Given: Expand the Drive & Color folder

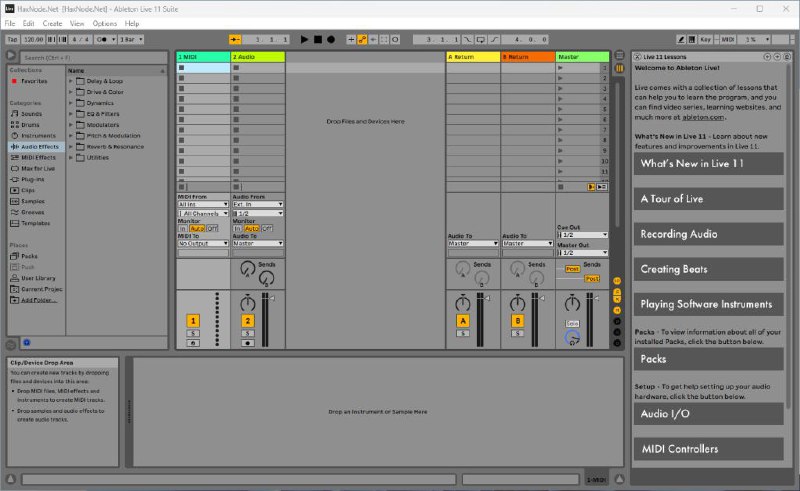Looking at the screenshot, I should click(x=71, y=92).
